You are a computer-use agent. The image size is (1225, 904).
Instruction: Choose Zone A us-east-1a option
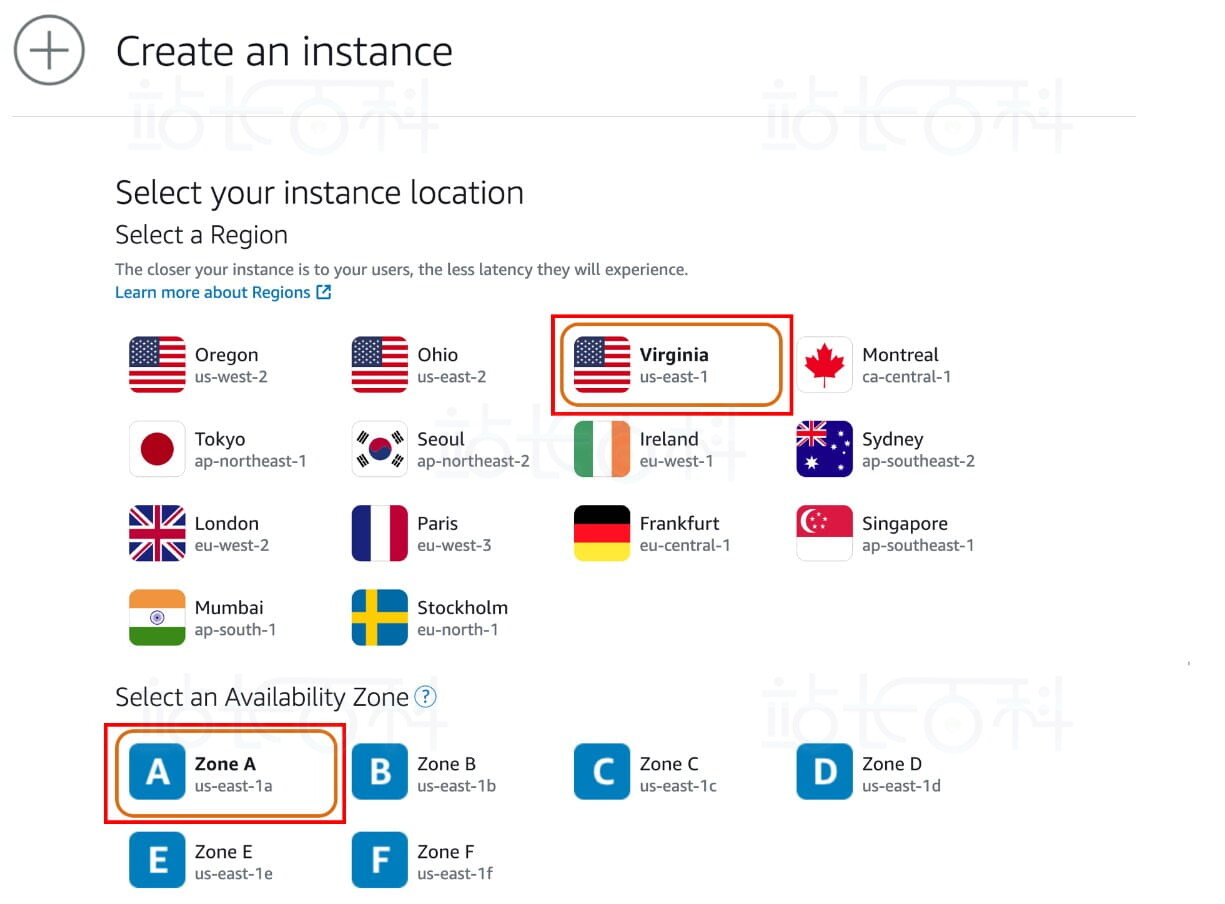point(226,773)
